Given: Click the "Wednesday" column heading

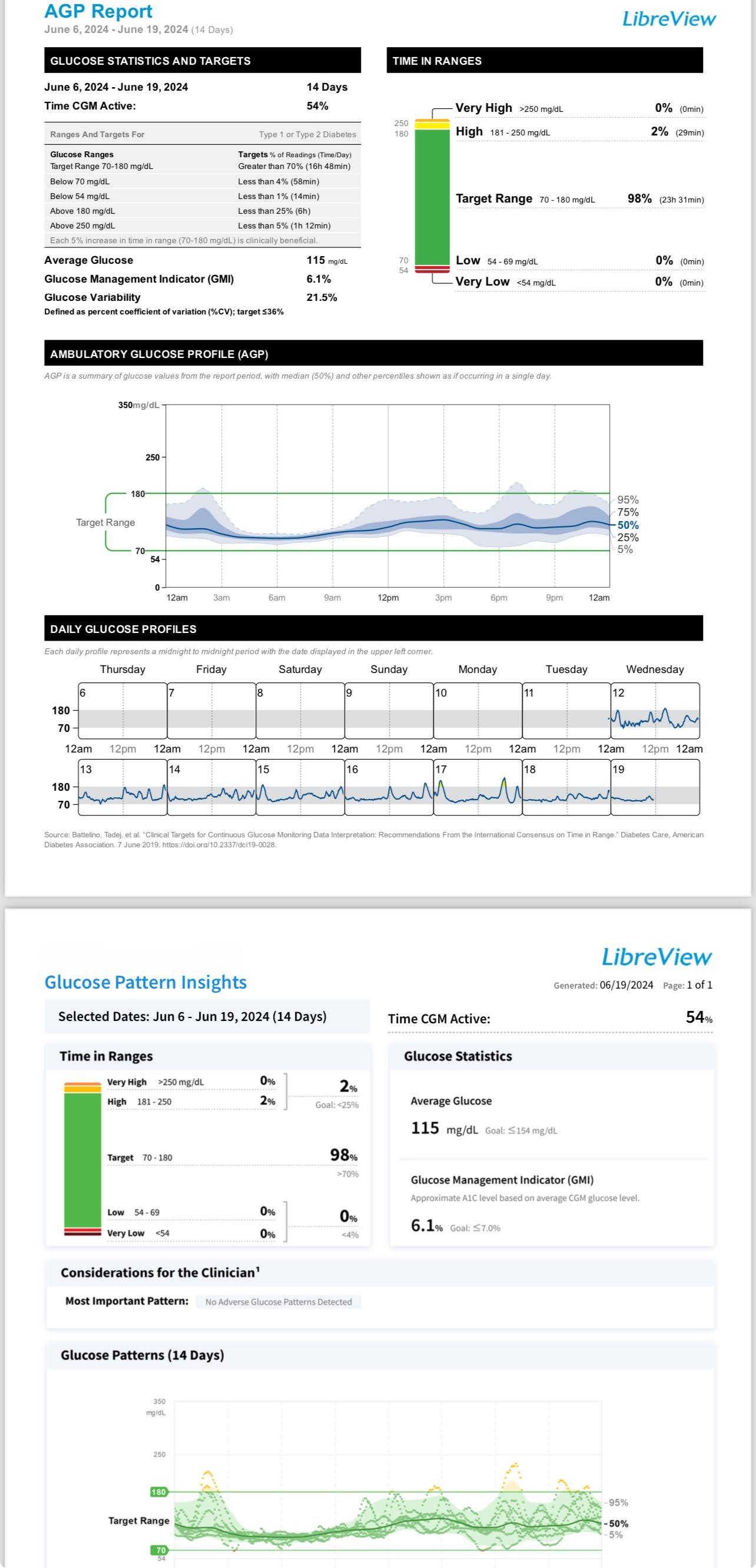Looking at the screenshot, I should (655, 669).
